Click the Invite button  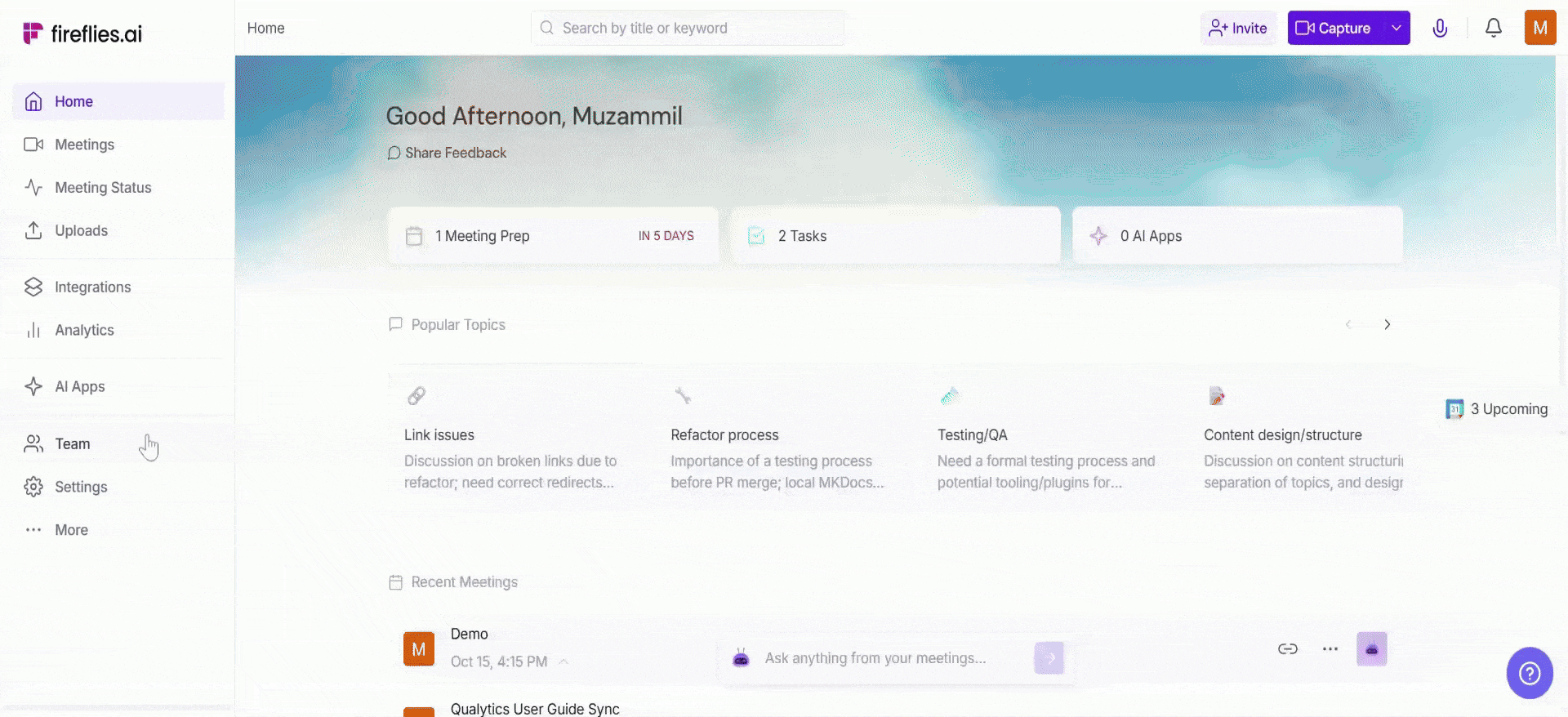pyautogui.click(x=1238, y=28)
